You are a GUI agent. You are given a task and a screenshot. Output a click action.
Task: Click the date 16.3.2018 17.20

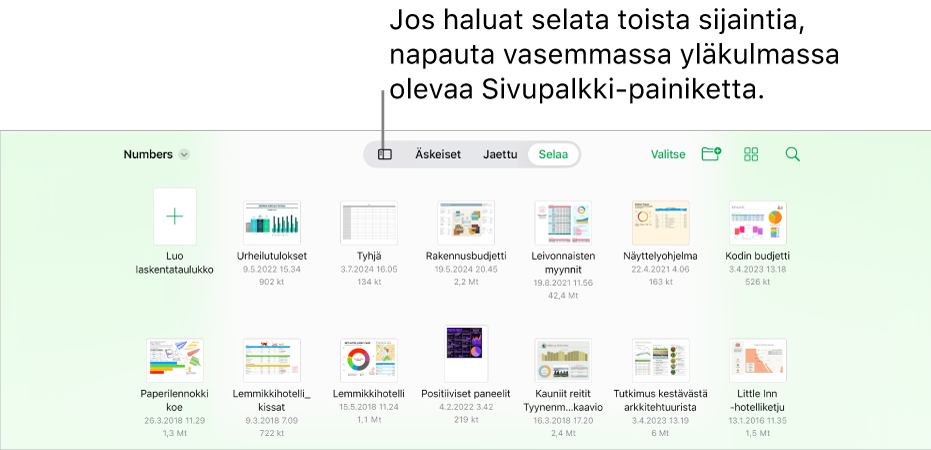click(563, 420)
